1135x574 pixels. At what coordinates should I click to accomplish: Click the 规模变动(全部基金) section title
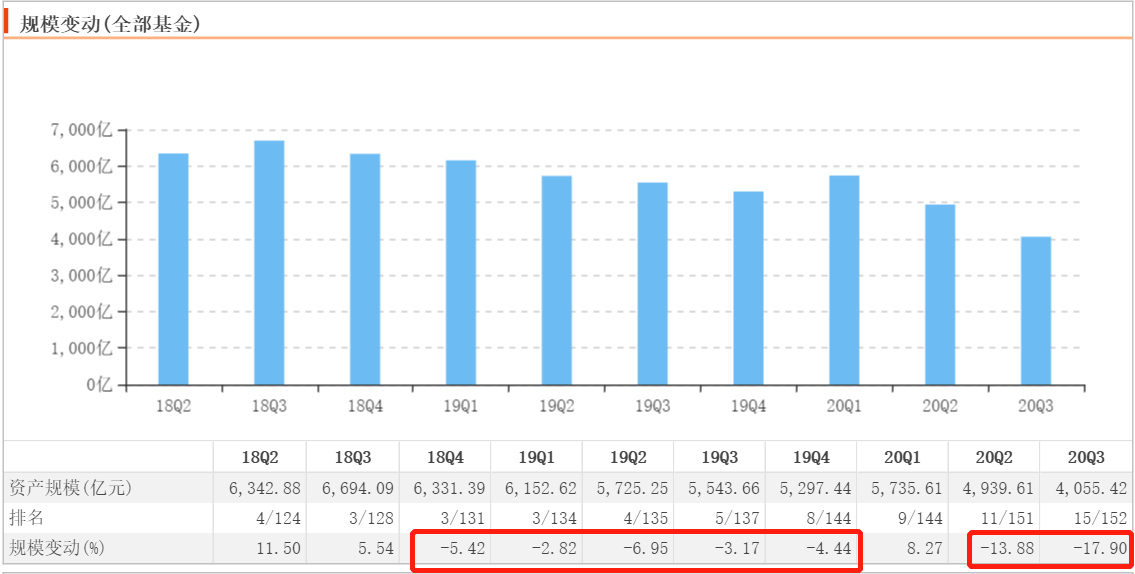(110, 23)
